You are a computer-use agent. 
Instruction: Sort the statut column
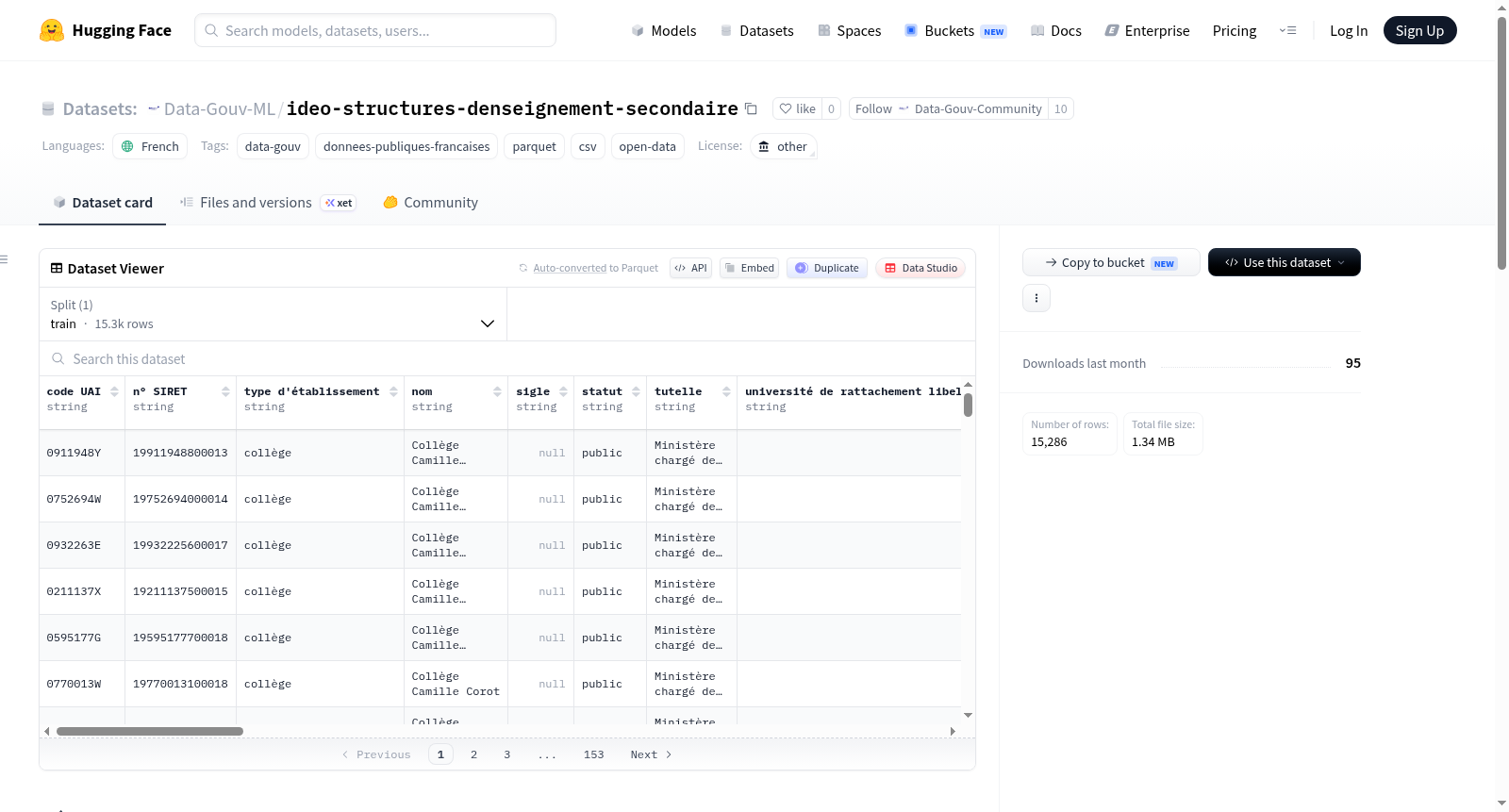coord(636,391)
